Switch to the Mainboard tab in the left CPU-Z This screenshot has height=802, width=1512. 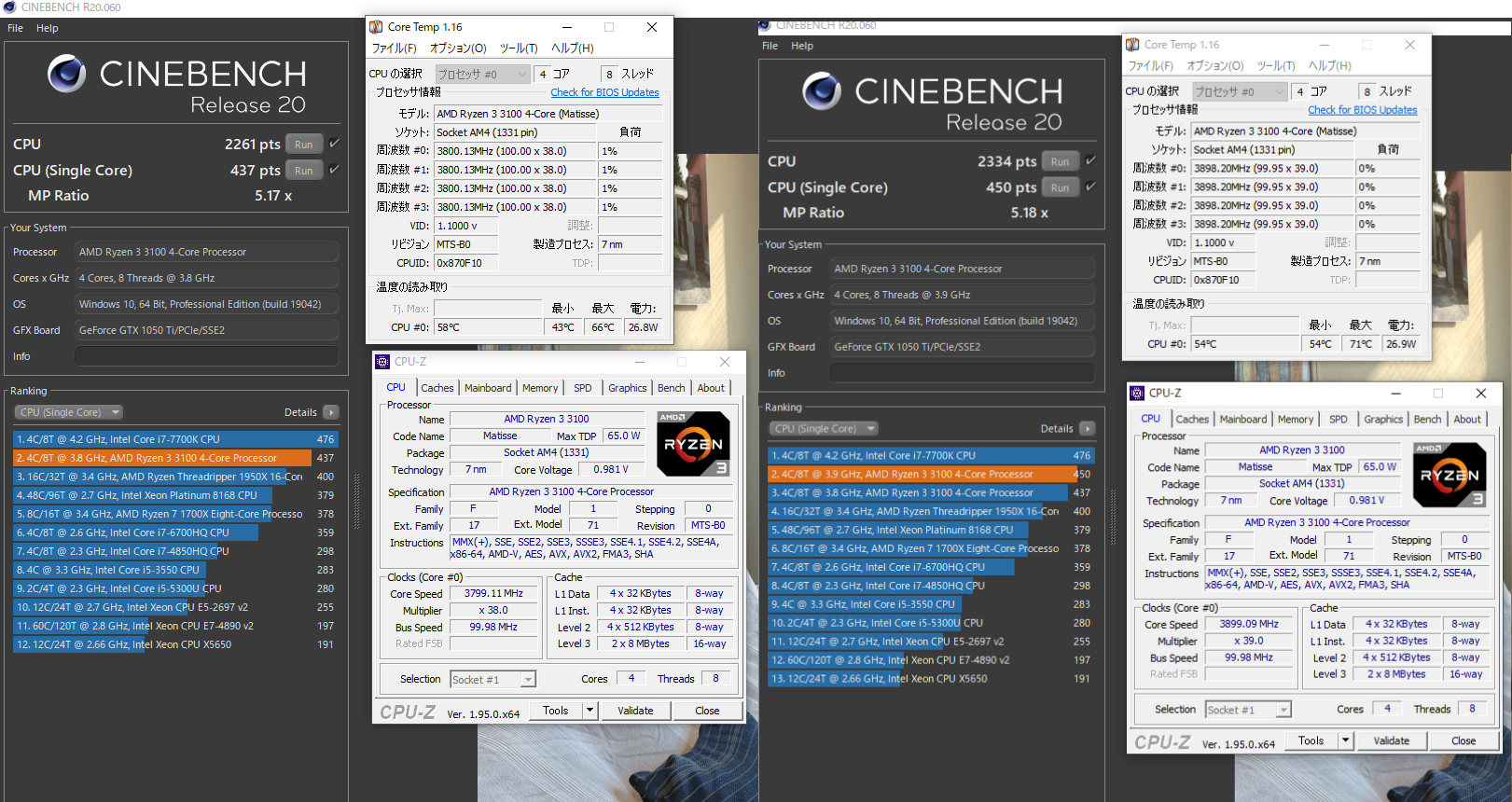(x=488, y=388)
